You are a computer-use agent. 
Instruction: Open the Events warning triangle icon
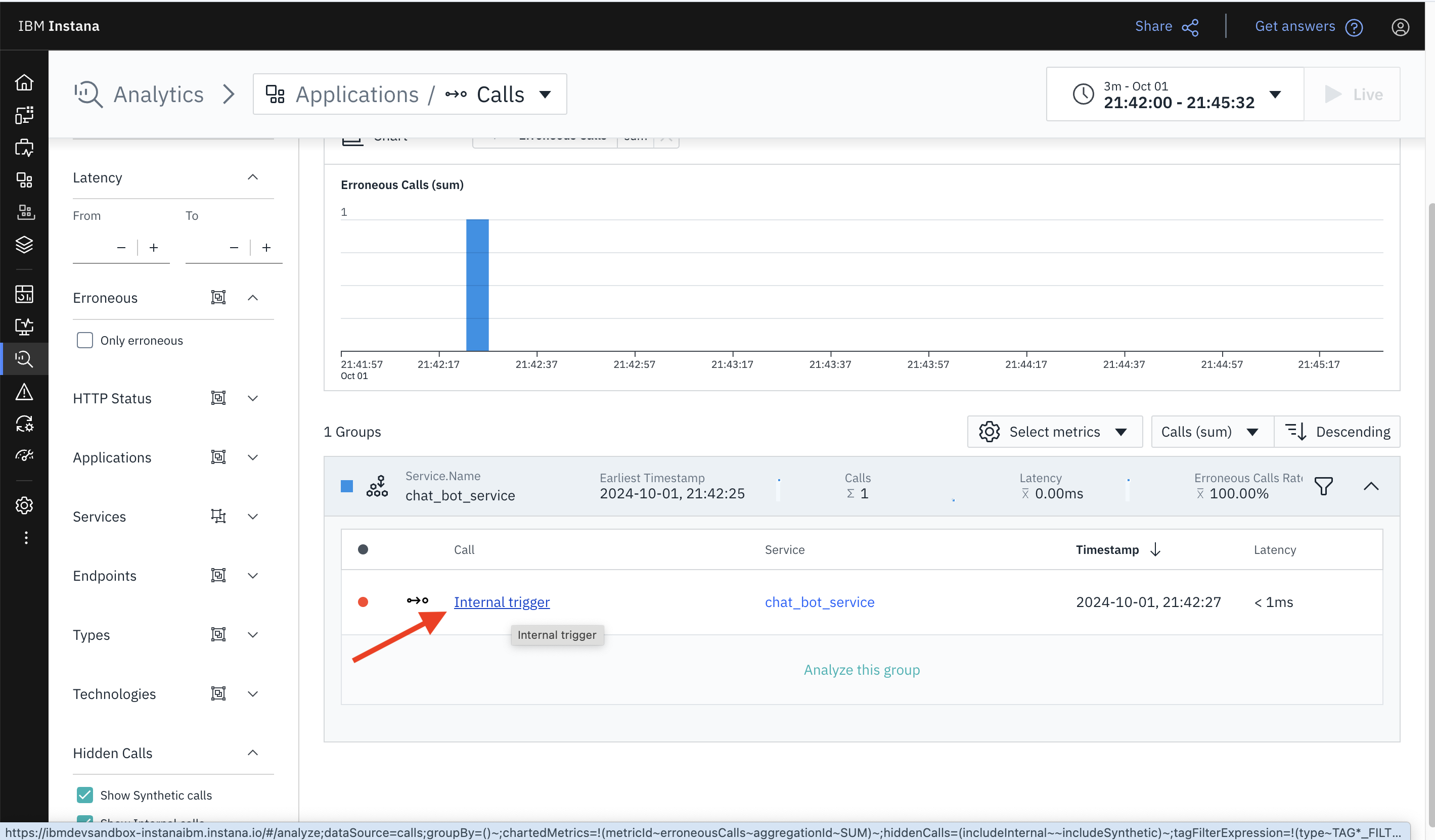point(24,392)
